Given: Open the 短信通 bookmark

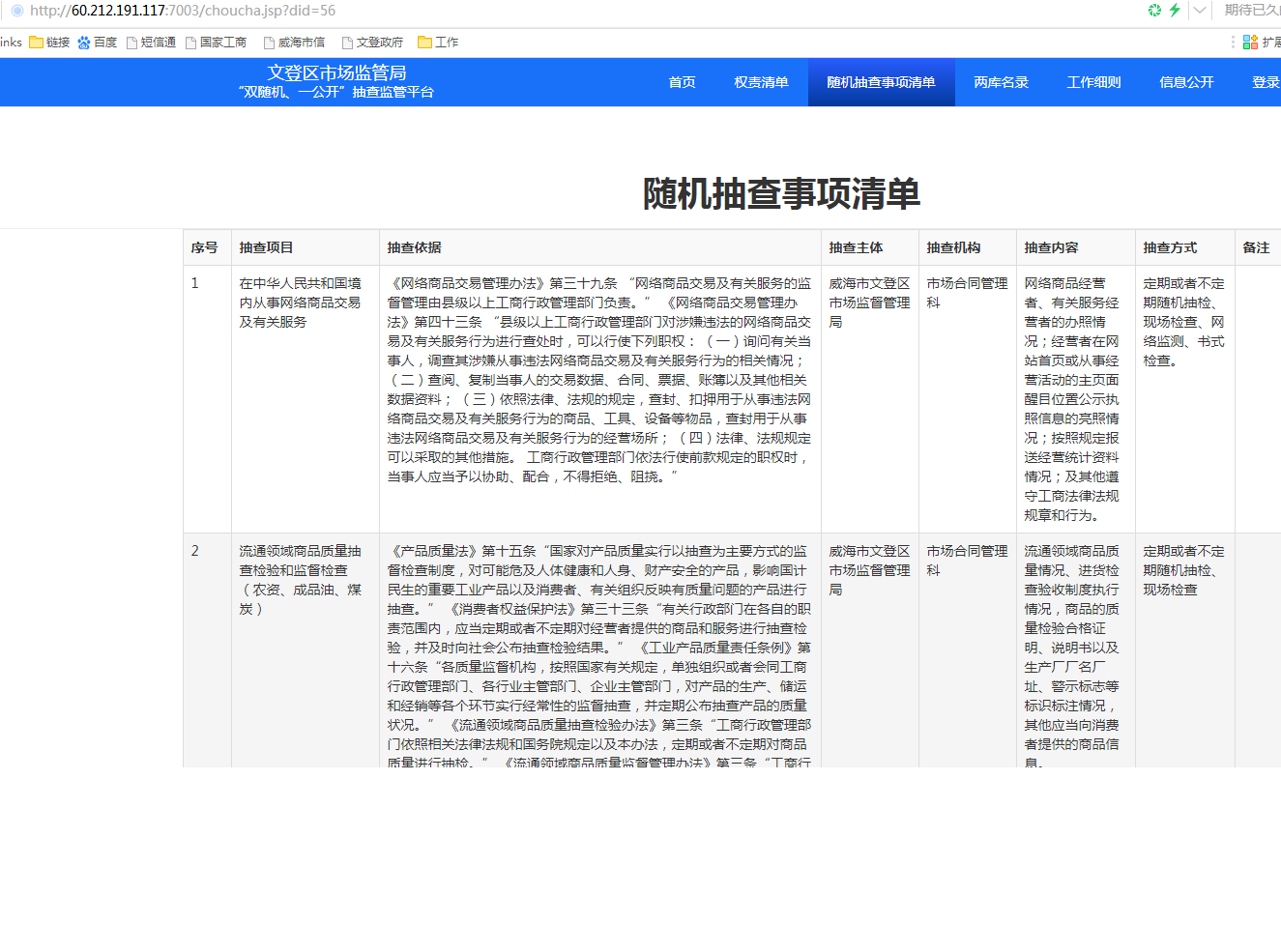Looking at the screenshot, I should click(151, 43).
